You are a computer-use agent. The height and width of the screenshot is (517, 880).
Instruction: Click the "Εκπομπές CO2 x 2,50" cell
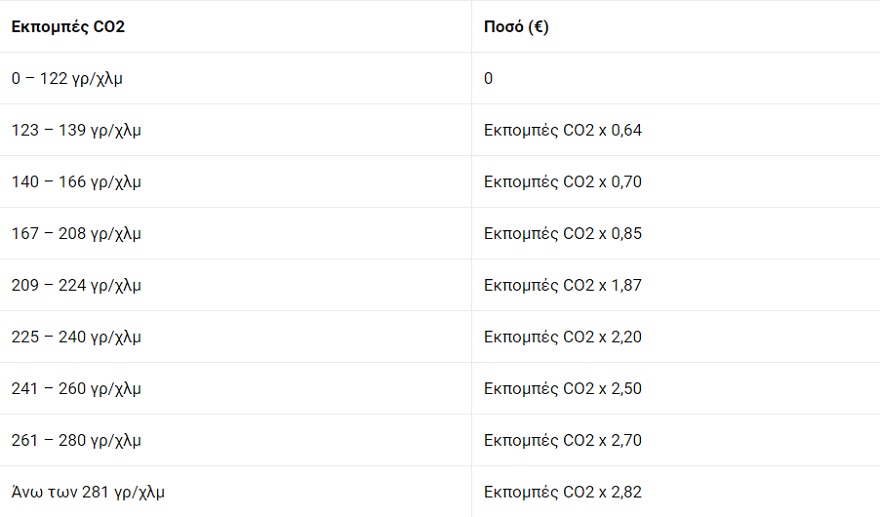click(x=562, y=389)
